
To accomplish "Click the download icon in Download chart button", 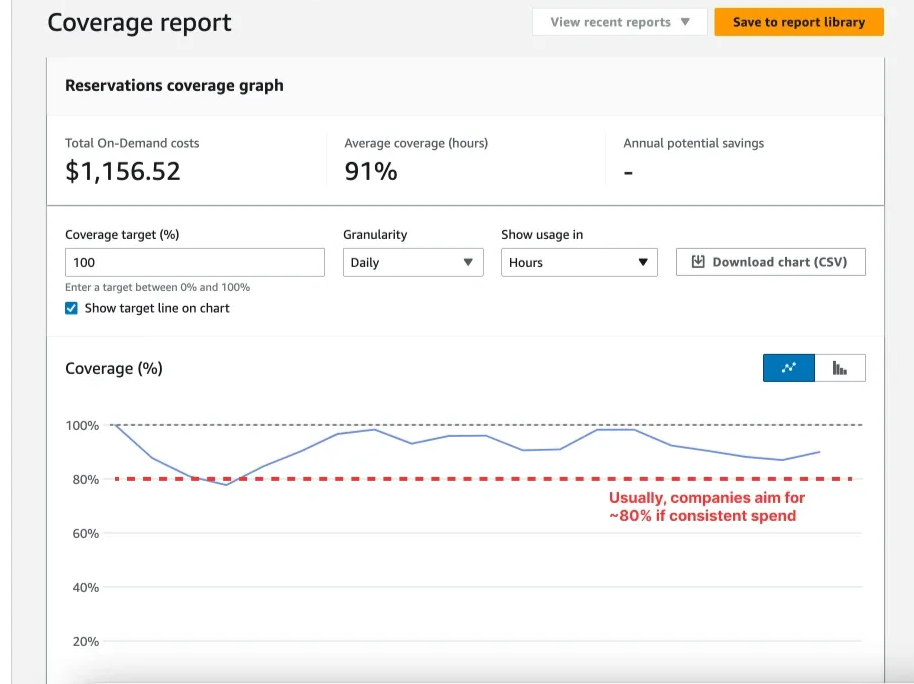I will 698,262.
